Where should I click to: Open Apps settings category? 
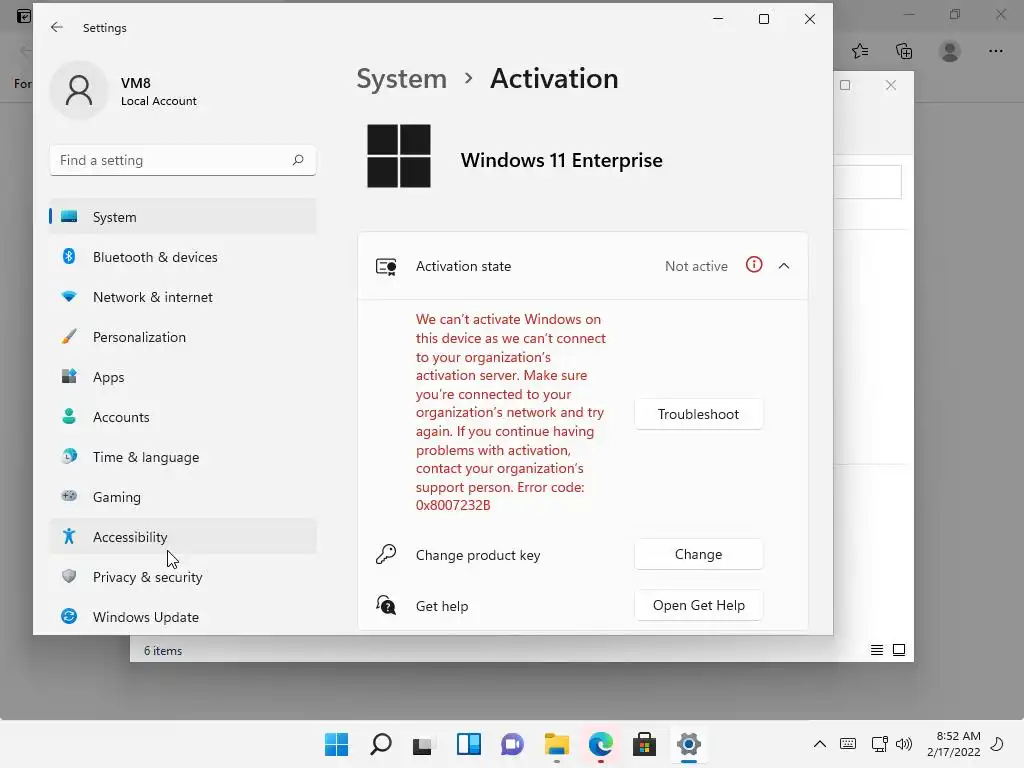pyautogui.click(x=183, y=377)
